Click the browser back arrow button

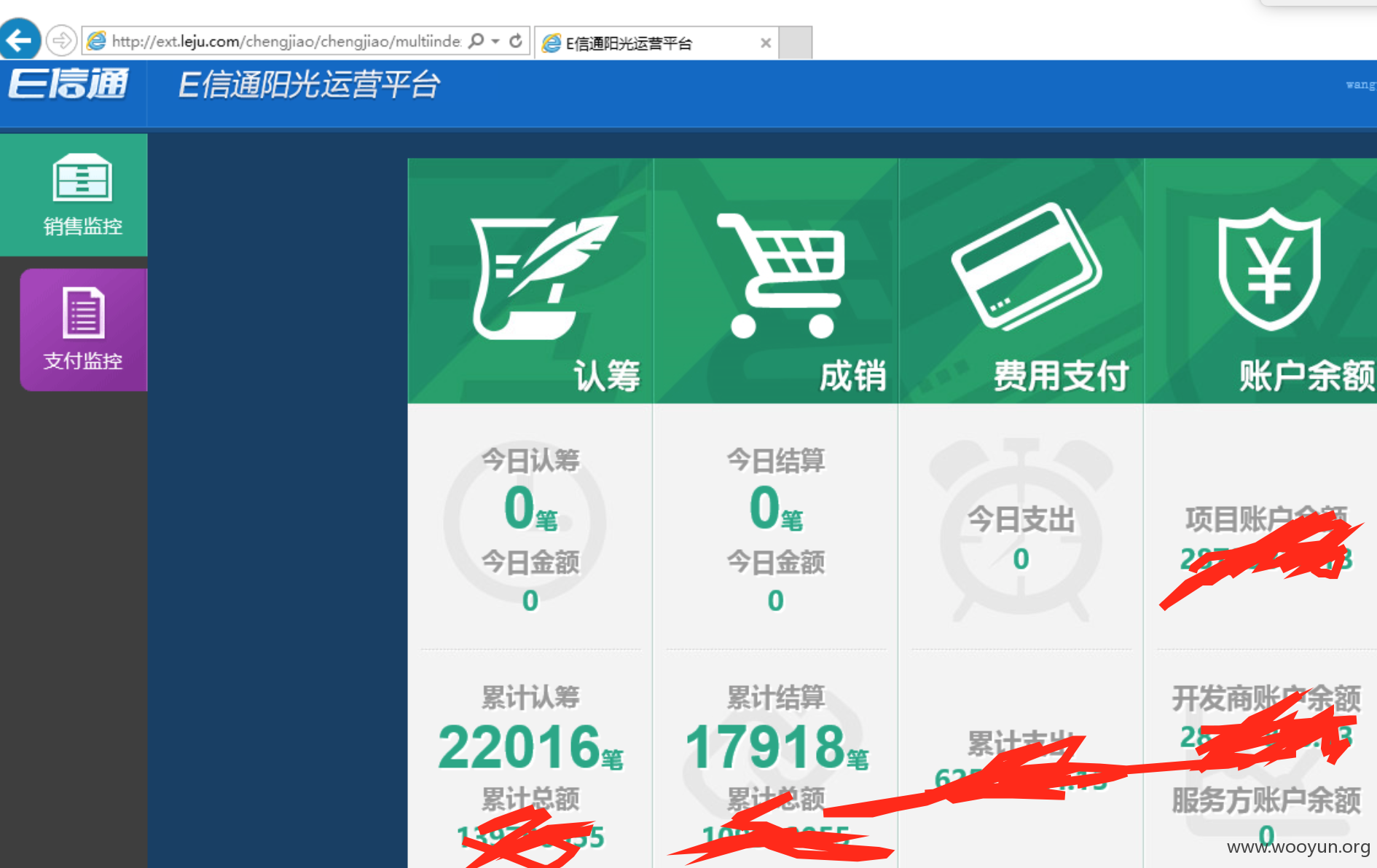(x=20, y=39)
